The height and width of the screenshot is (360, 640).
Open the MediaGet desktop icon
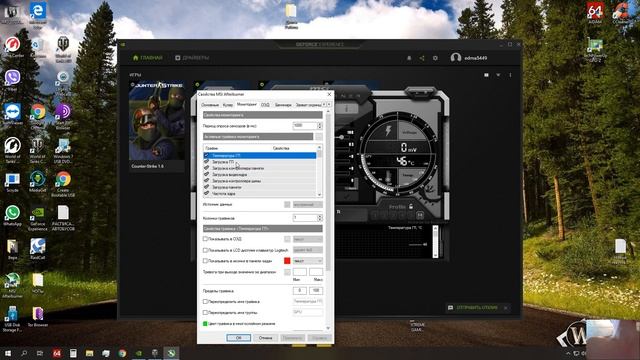click(38, 182)
